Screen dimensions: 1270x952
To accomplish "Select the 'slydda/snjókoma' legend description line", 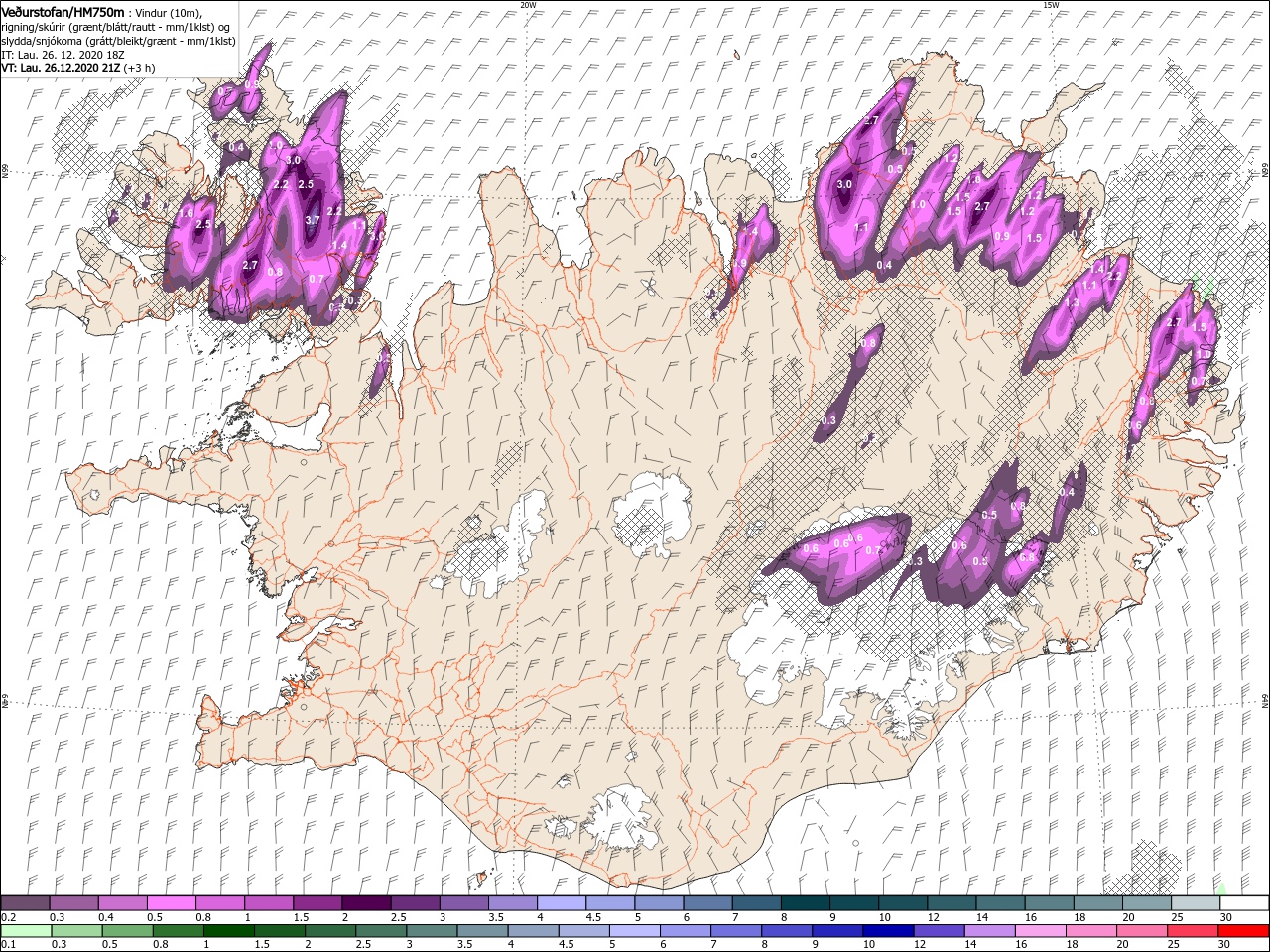I will (x=118, y=41).
